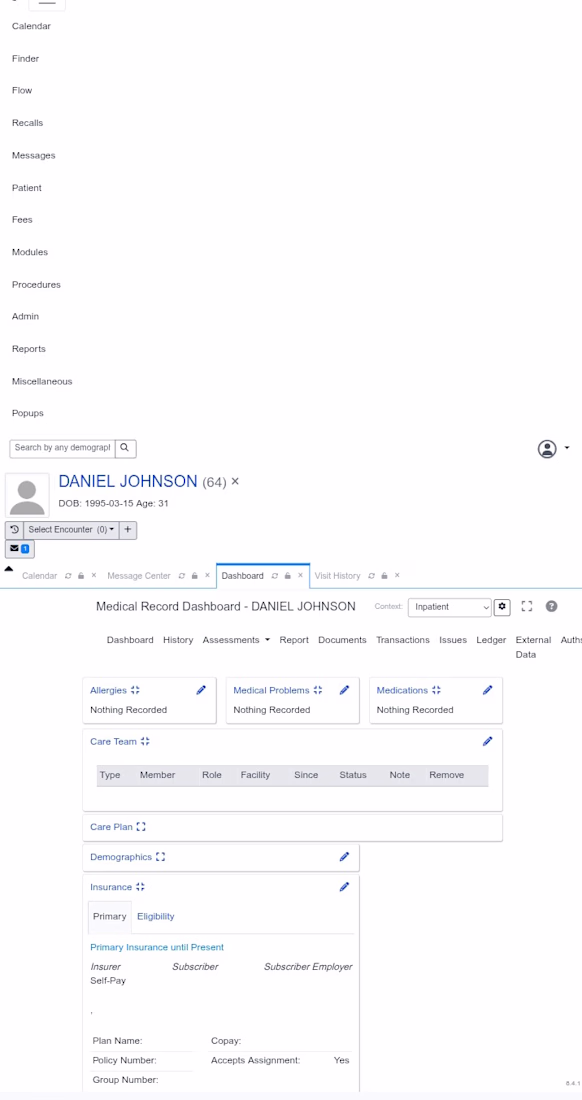Open the Recalls main menu item

pos(27,123)
